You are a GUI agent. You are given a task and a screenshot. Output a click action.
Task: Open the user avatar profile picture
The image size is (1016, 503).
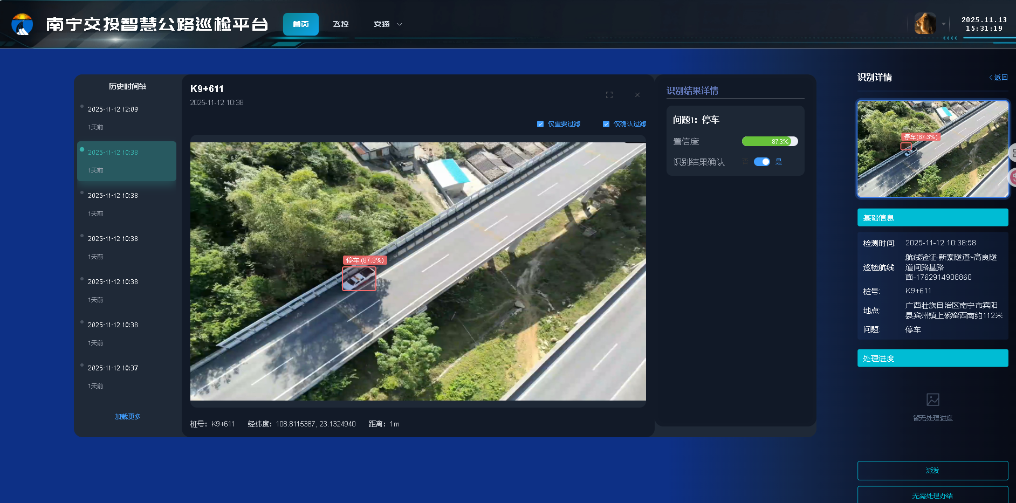click(925, 24)
